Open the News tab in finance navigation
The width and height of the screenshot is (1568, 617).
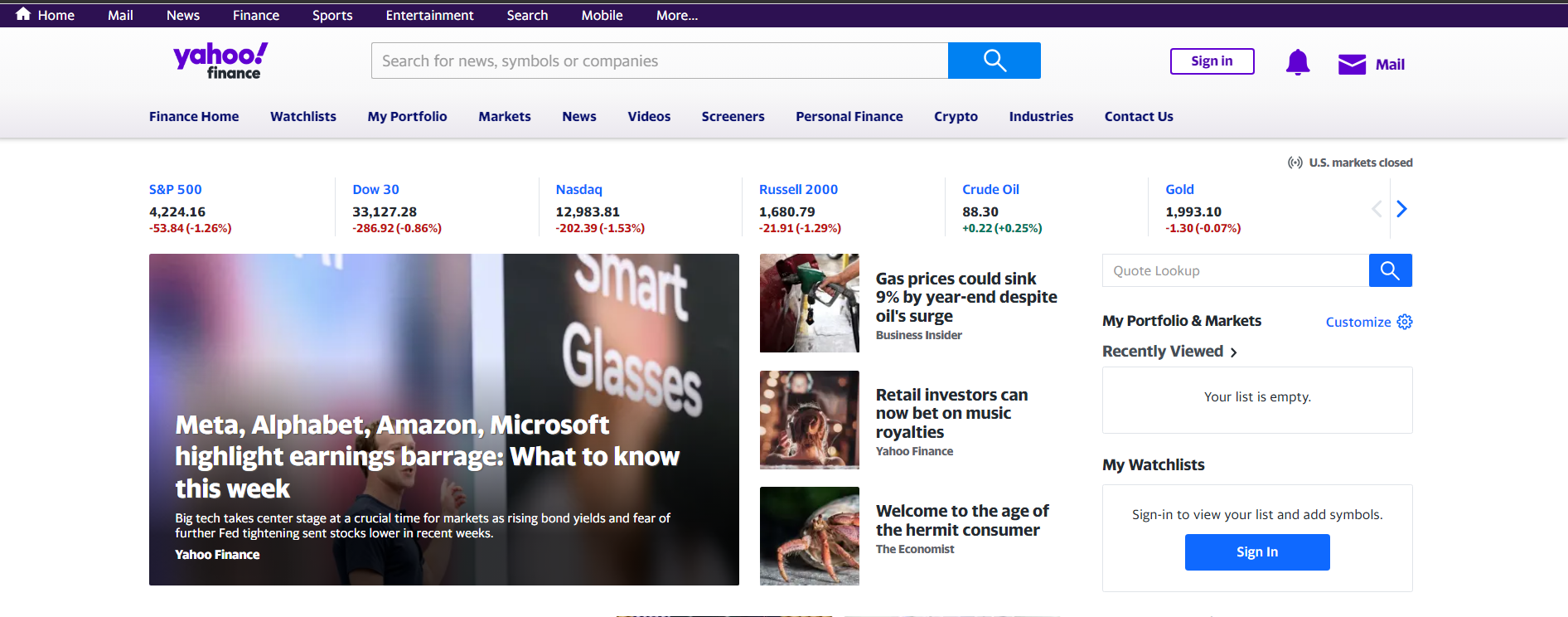click(x=579, y=116)
